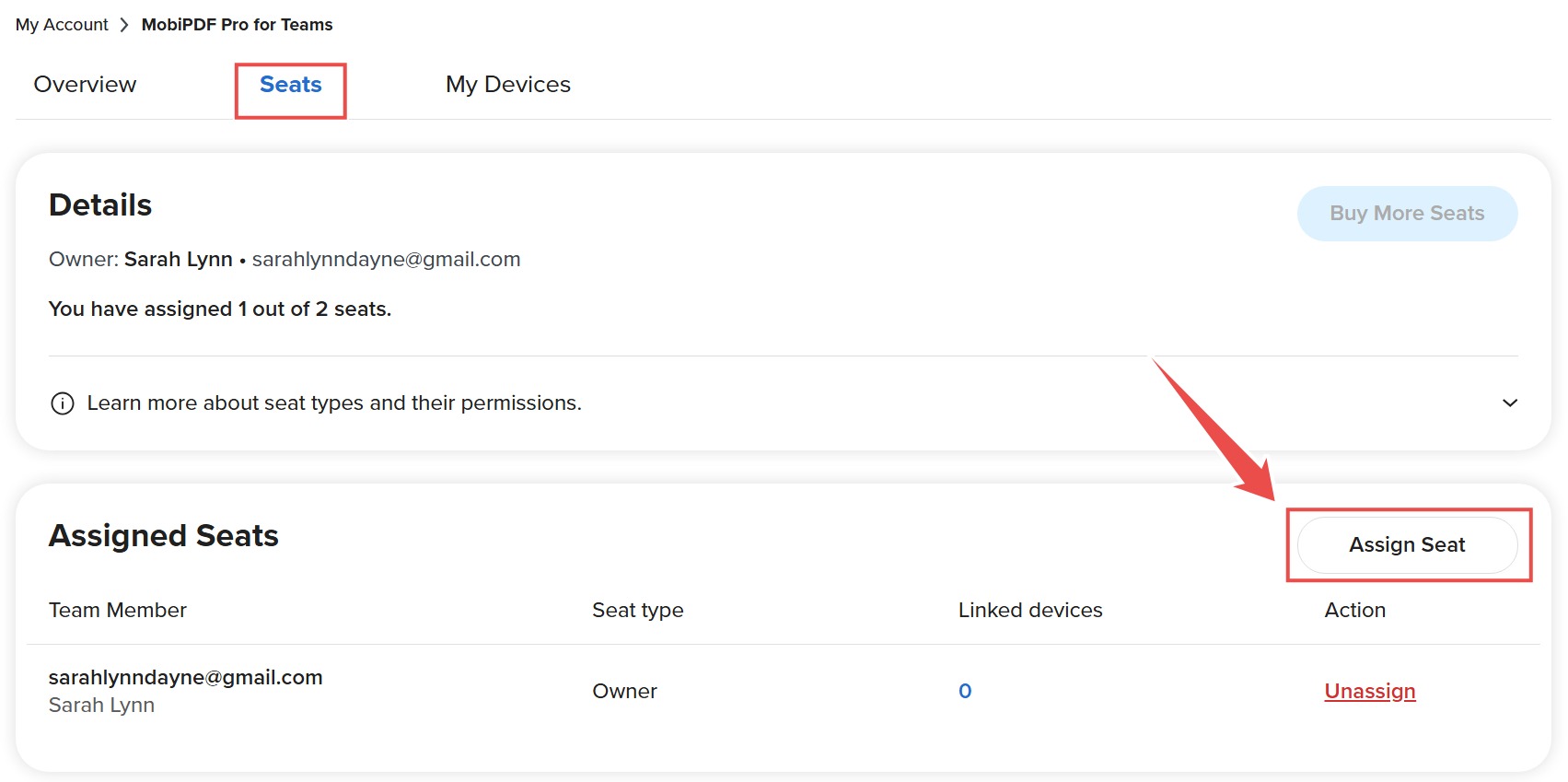Click the Buy More Seats button
Image resolution: width=1568 pixels, height=782 pixels.
tap(1407, 214)
